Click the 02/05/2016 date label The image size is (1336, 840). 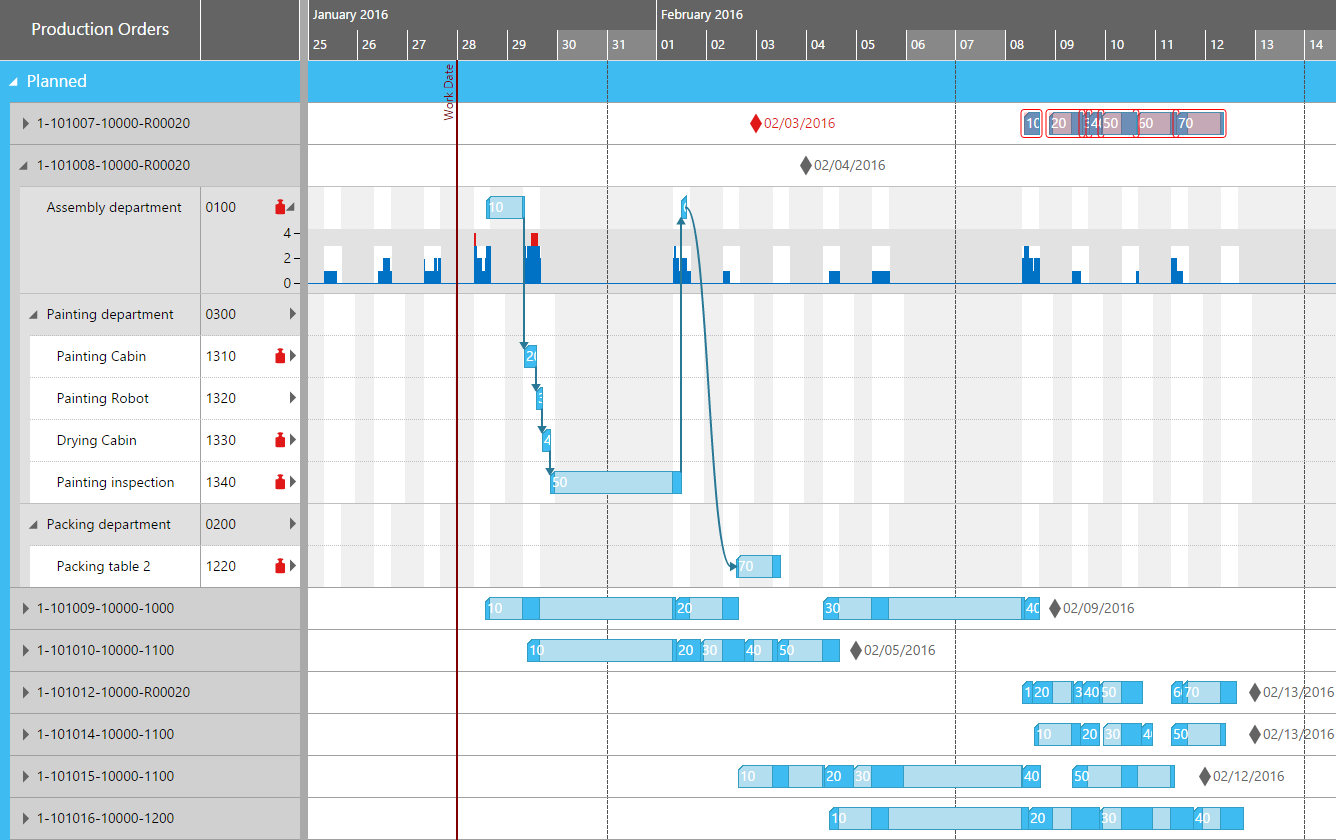tap(897, 649)
